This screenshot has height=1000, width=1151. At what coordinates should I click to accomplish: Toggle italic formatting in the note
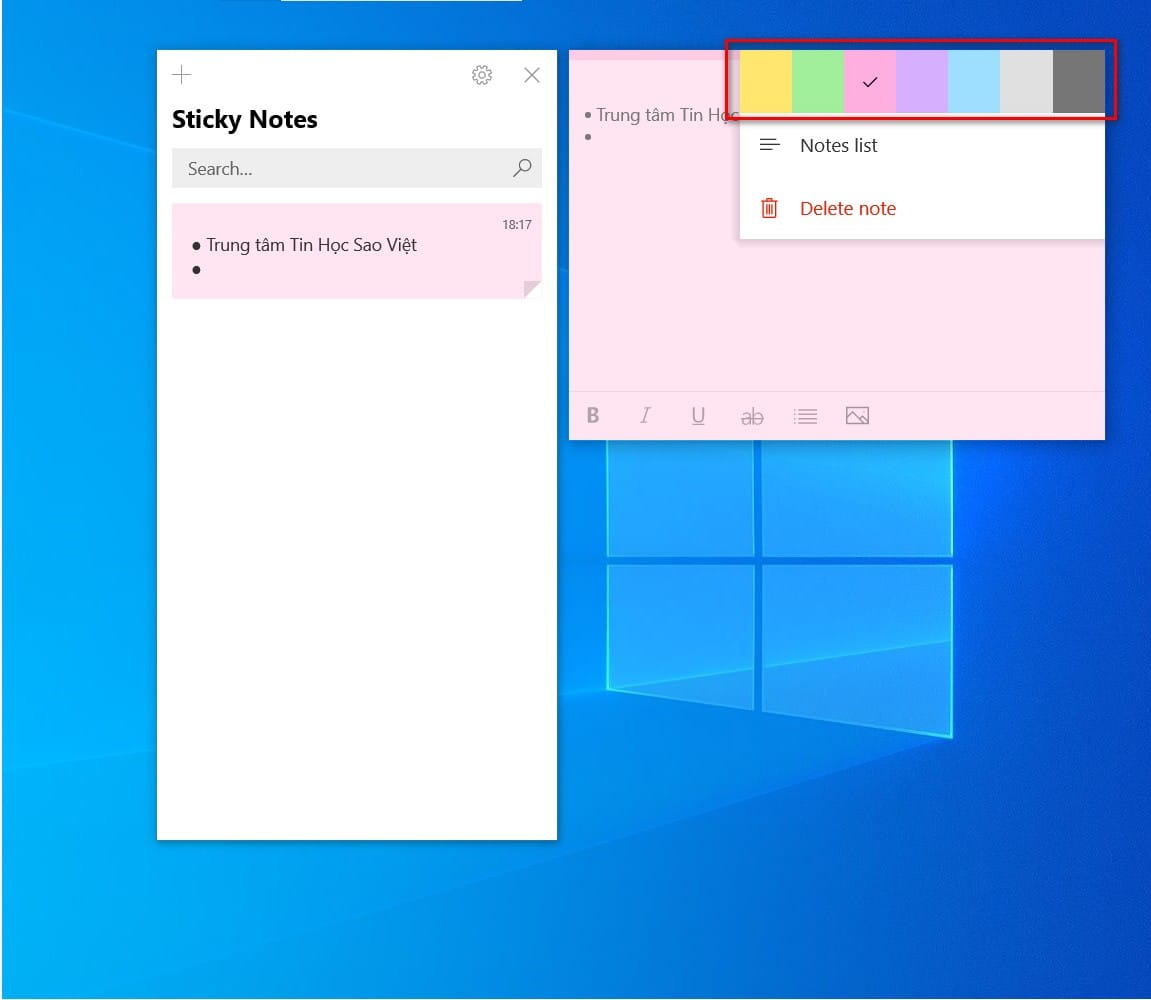(645, 416)
